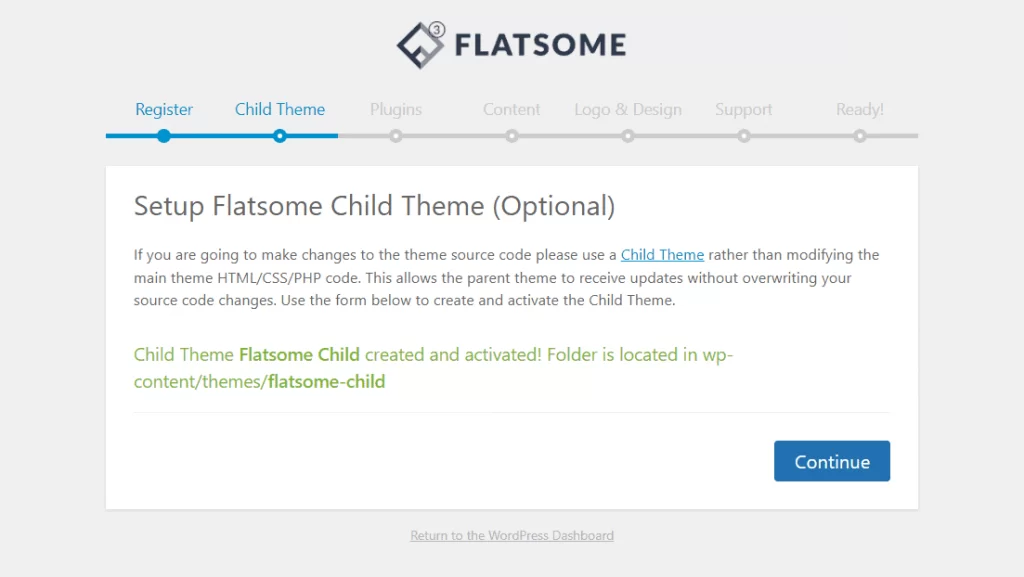
Task: Go to the Content step
Action: 511,110
